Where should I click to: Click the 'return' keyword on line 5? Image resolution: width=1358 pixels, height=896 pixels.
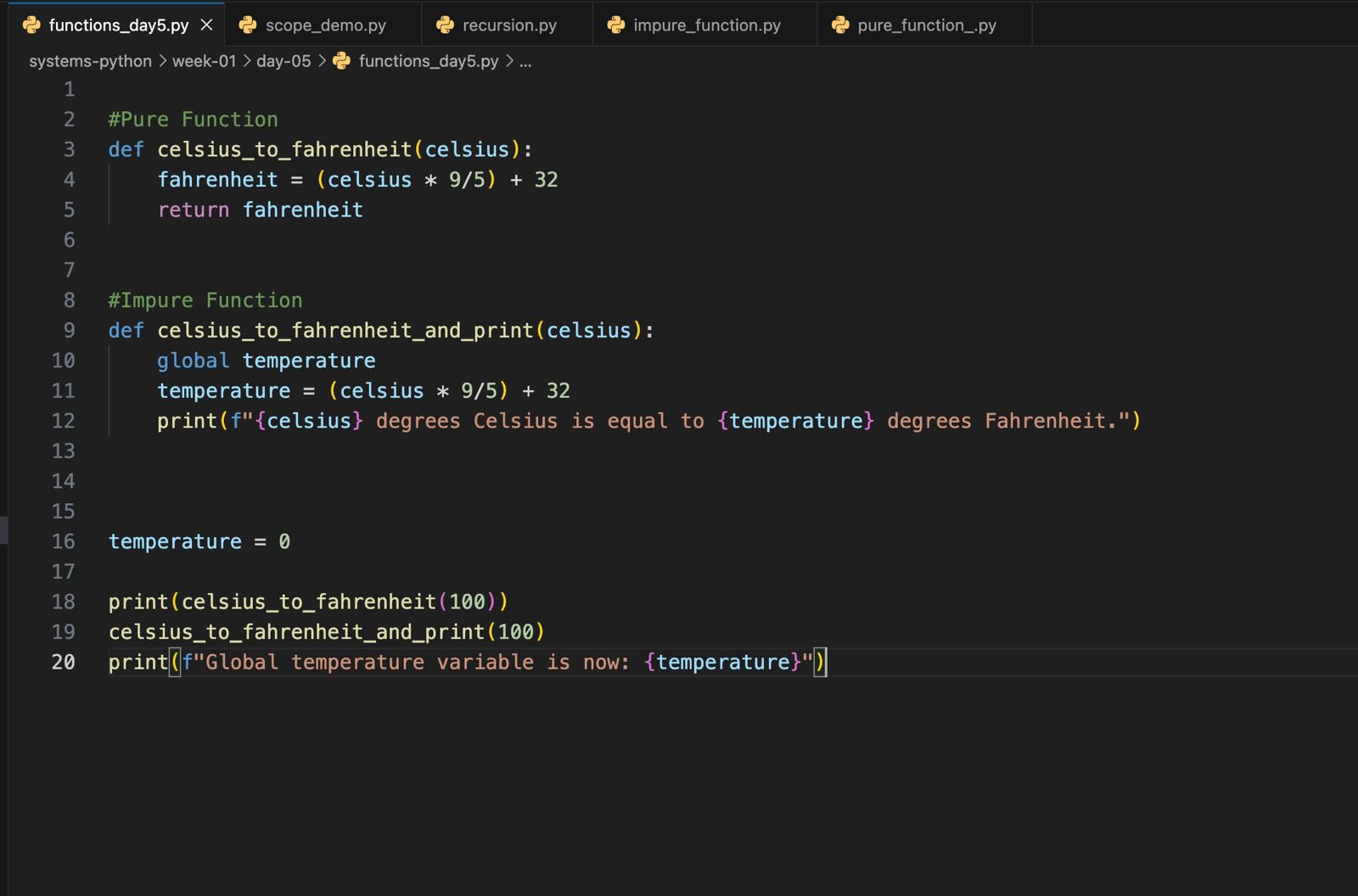(193, 210)
